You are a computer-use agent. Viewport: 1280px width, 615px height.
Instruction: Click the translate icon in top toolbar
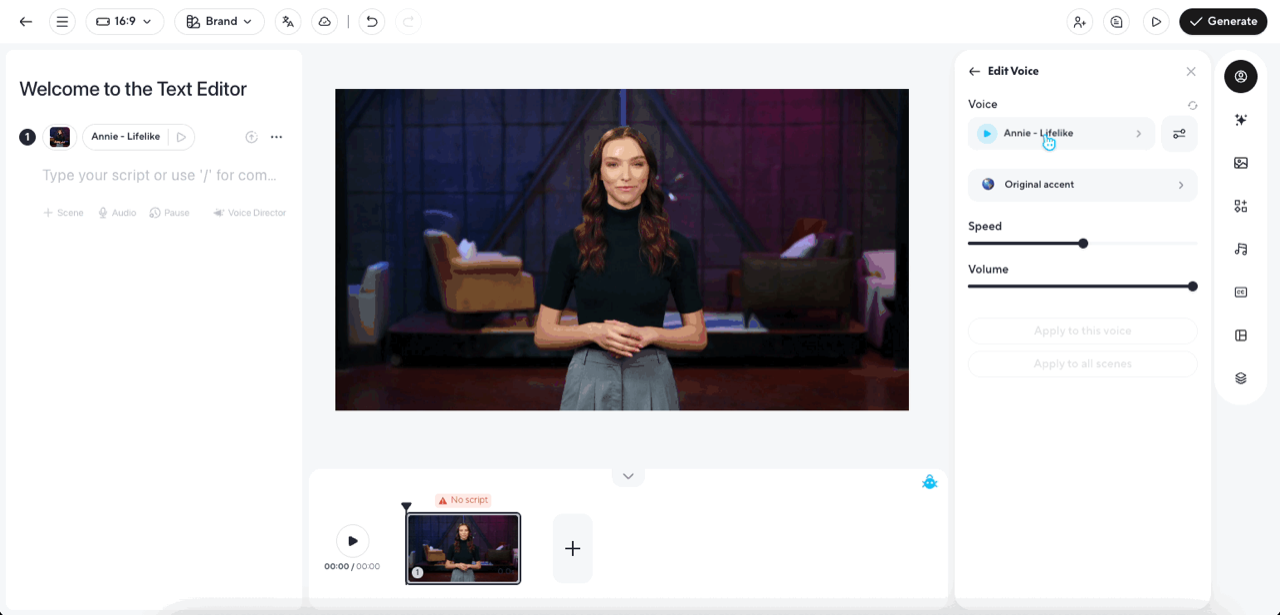288,21
